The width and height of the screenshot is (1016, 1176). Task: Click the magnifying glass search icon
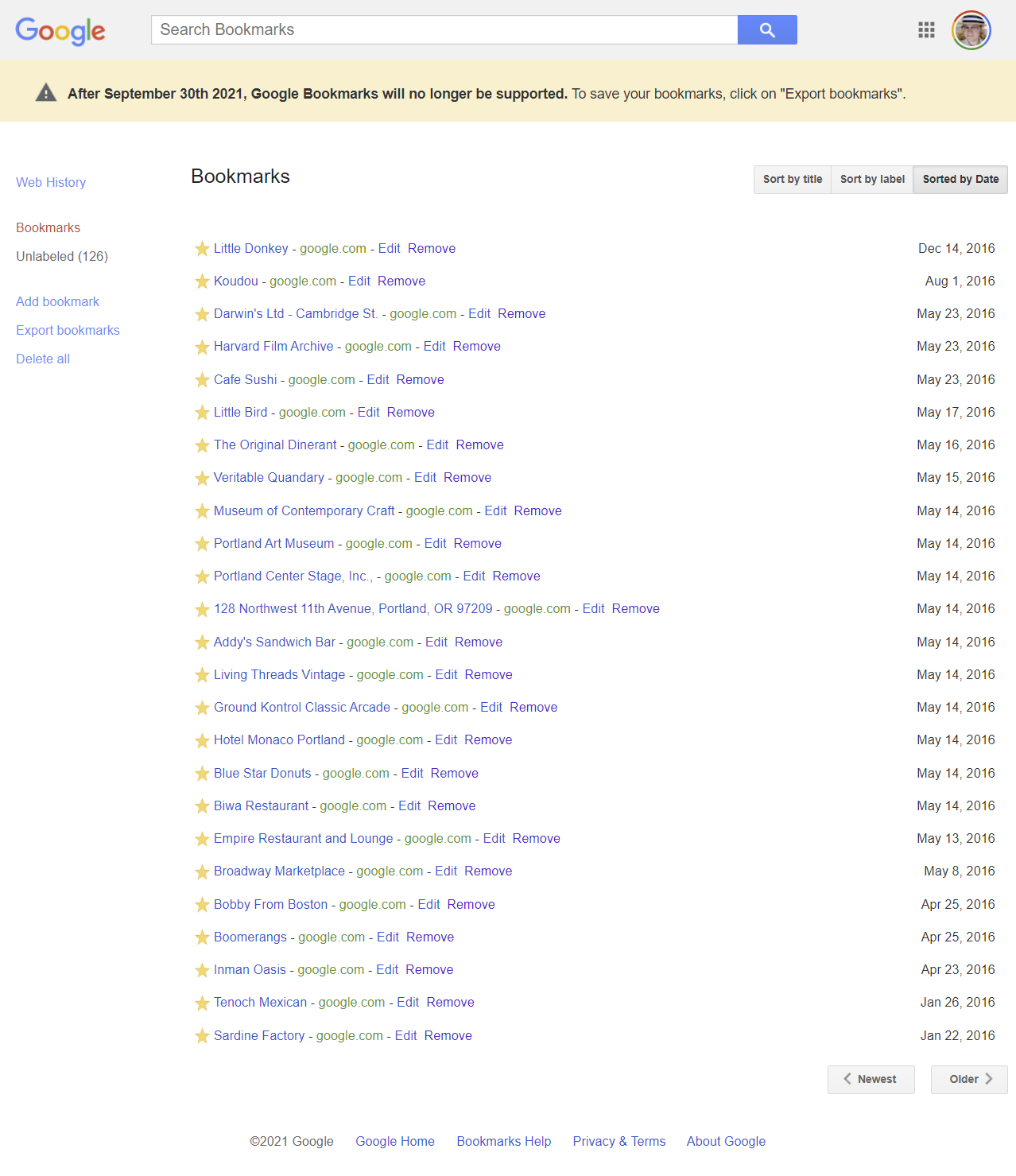click(766, 29)
